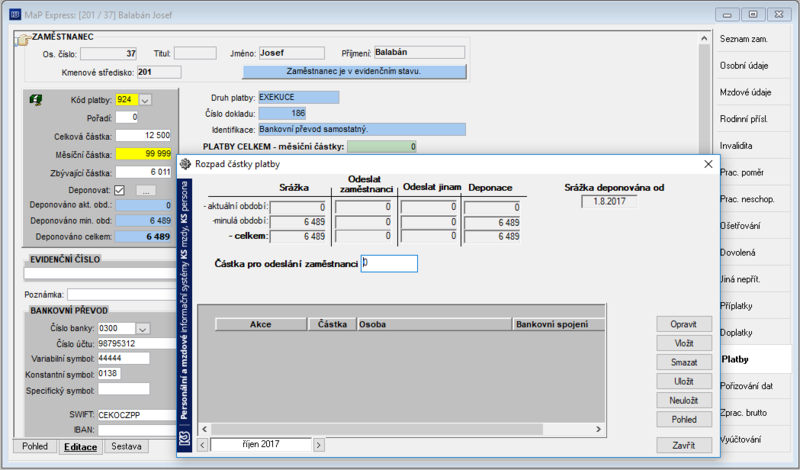Click the Identifikace field Bankovní převod samostatný

[x=362, y=129]
